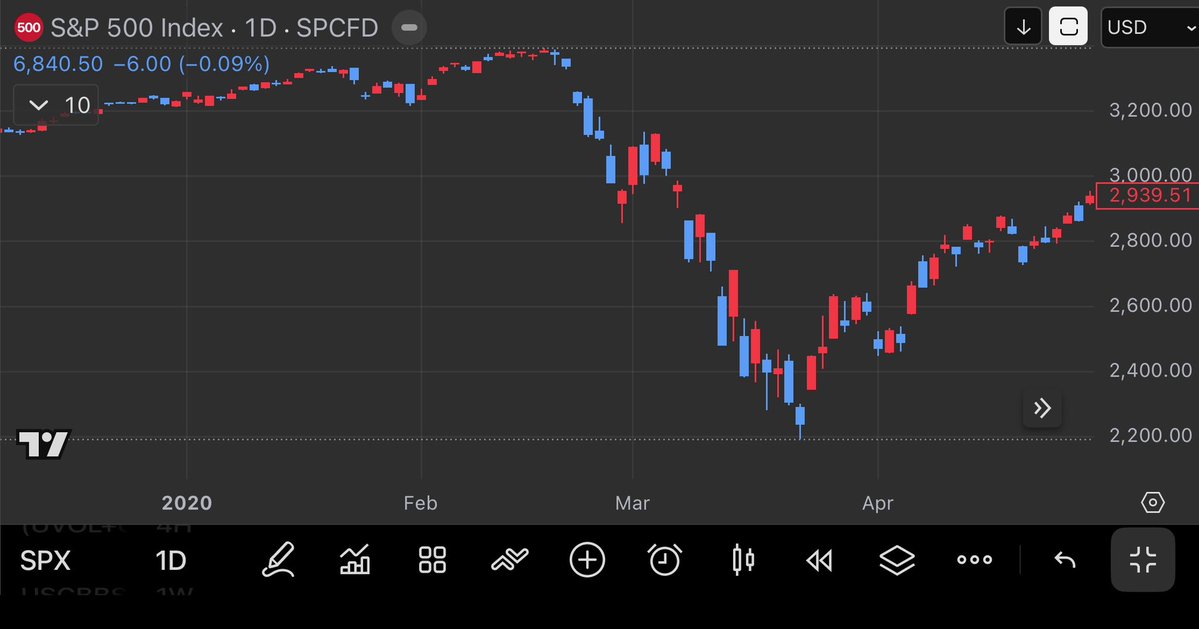The image size is (1199, 629).
Task: Click the Mar time axis label
Action: 632,503
